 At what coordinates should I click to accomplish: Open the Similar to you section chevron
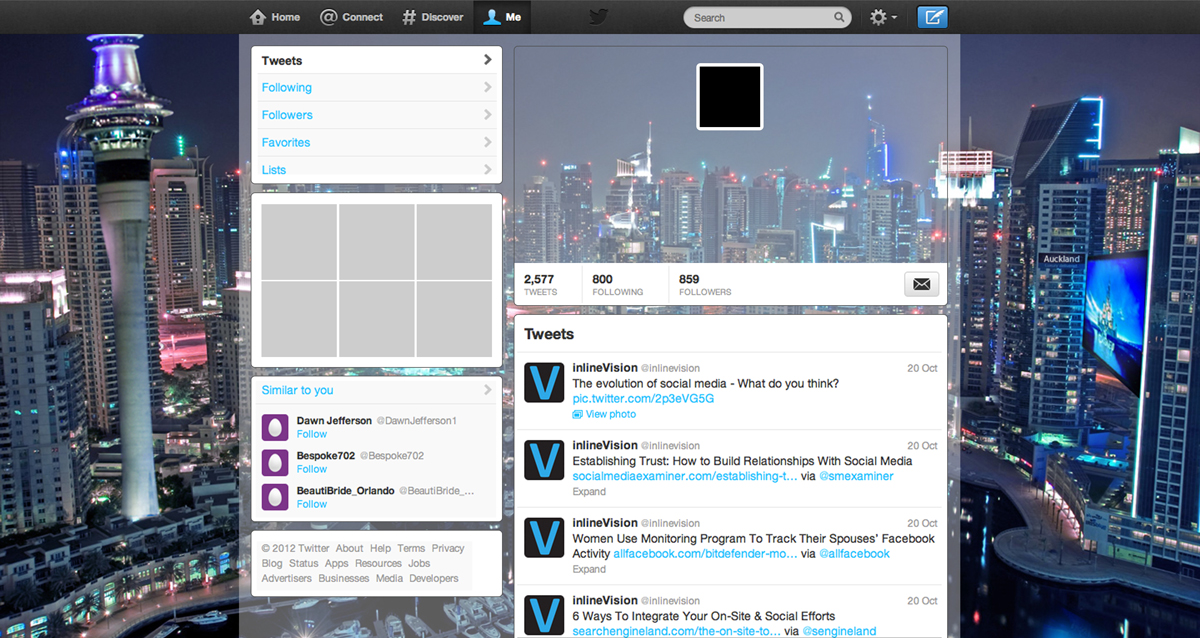pyautogui.click(x=488, y=390)
